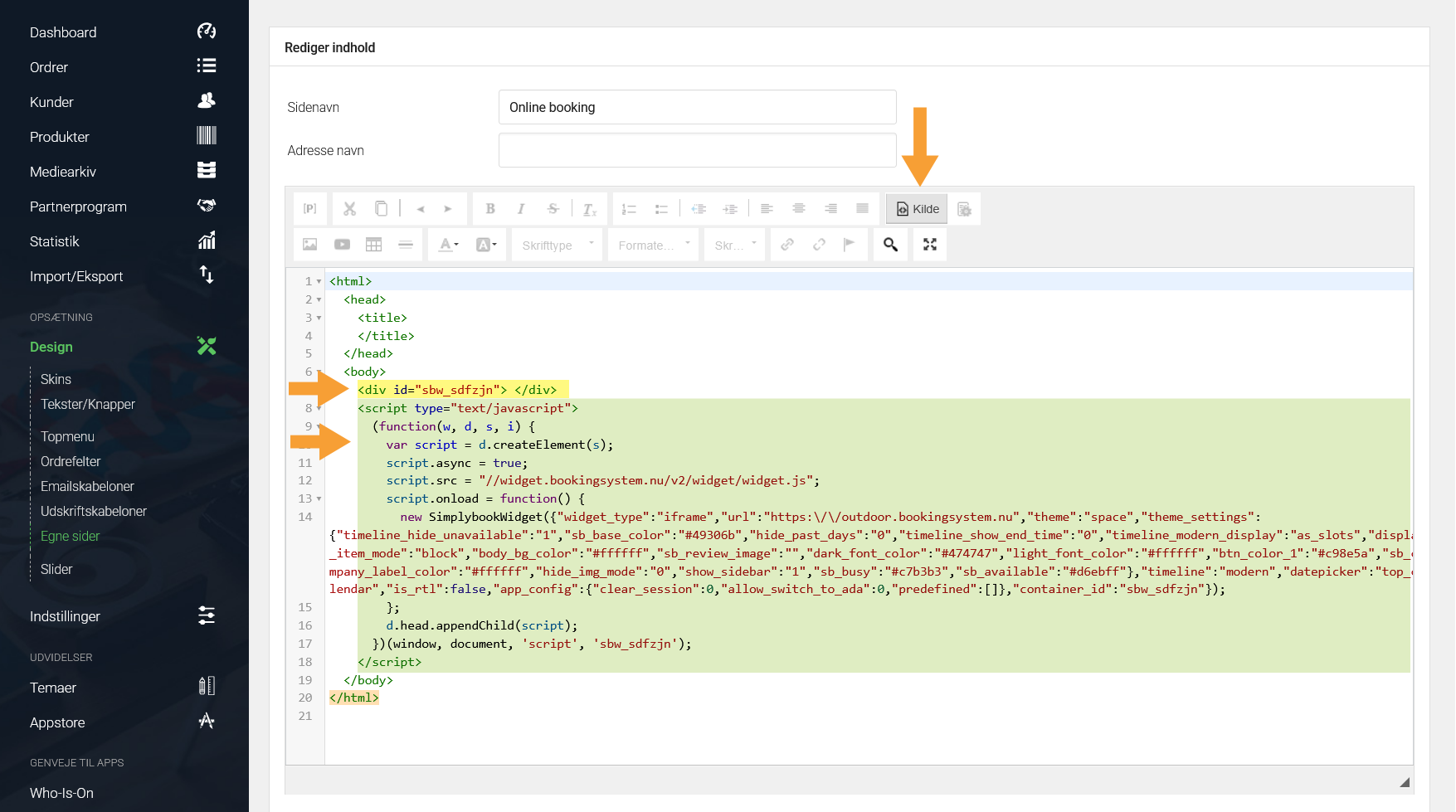Click the cut scissors icon
The width and height of the screenshot is (1456, 812).
pyautogui.click(x=350, y=209)
